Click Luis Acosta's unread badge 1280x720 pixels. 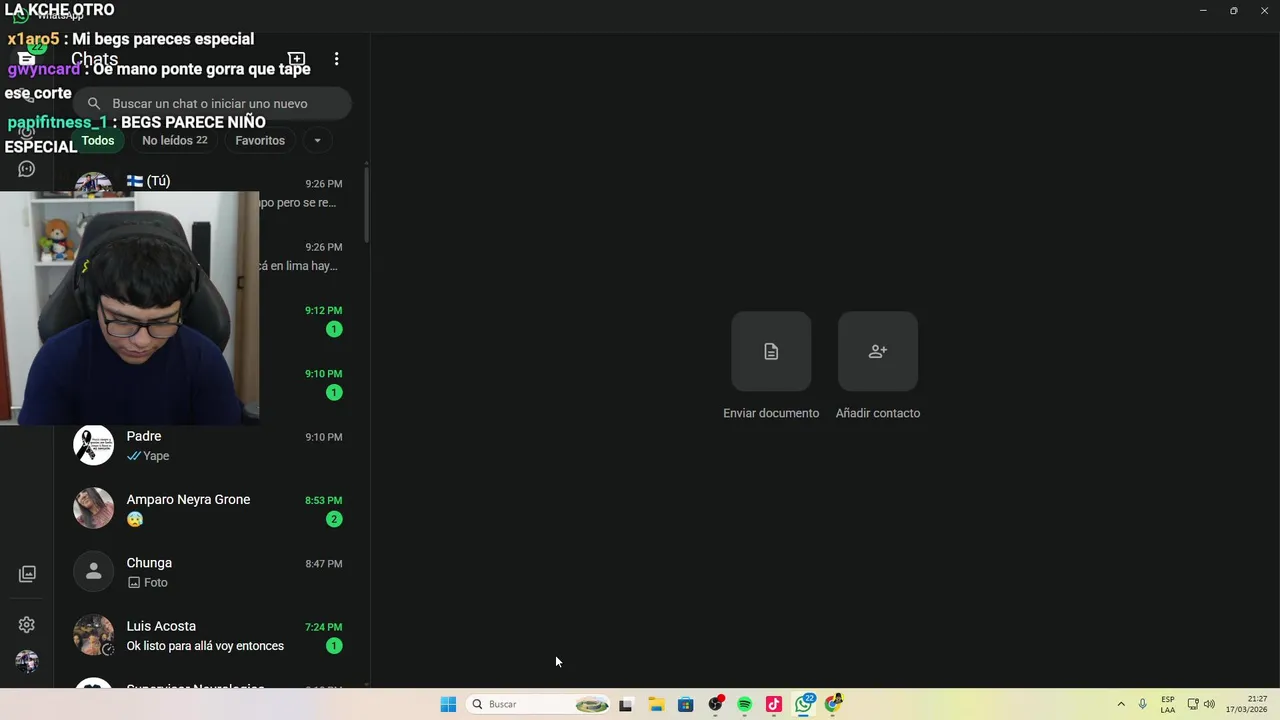coord(334,646)
